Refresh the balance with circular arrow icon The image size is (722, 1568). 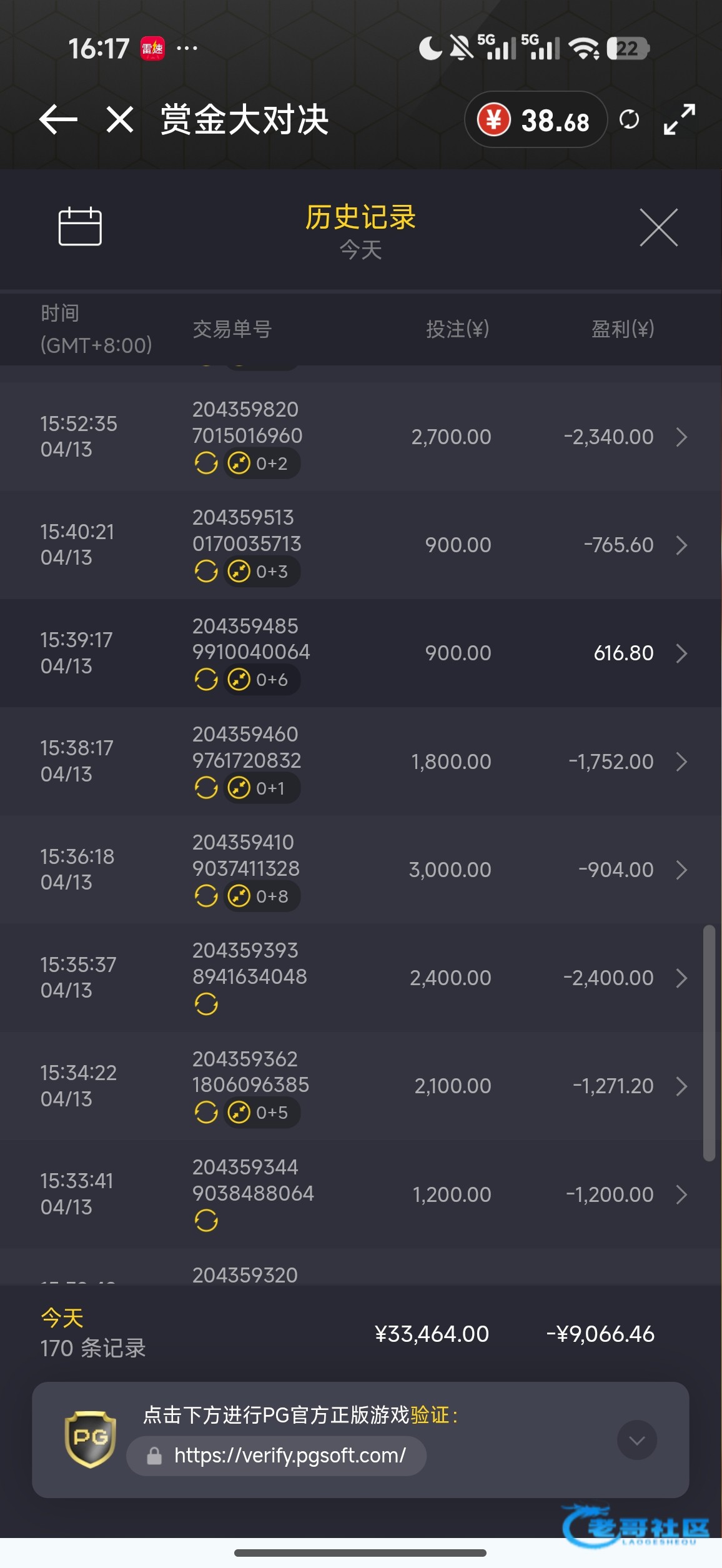pyautogui.click(x=629, y=119)
